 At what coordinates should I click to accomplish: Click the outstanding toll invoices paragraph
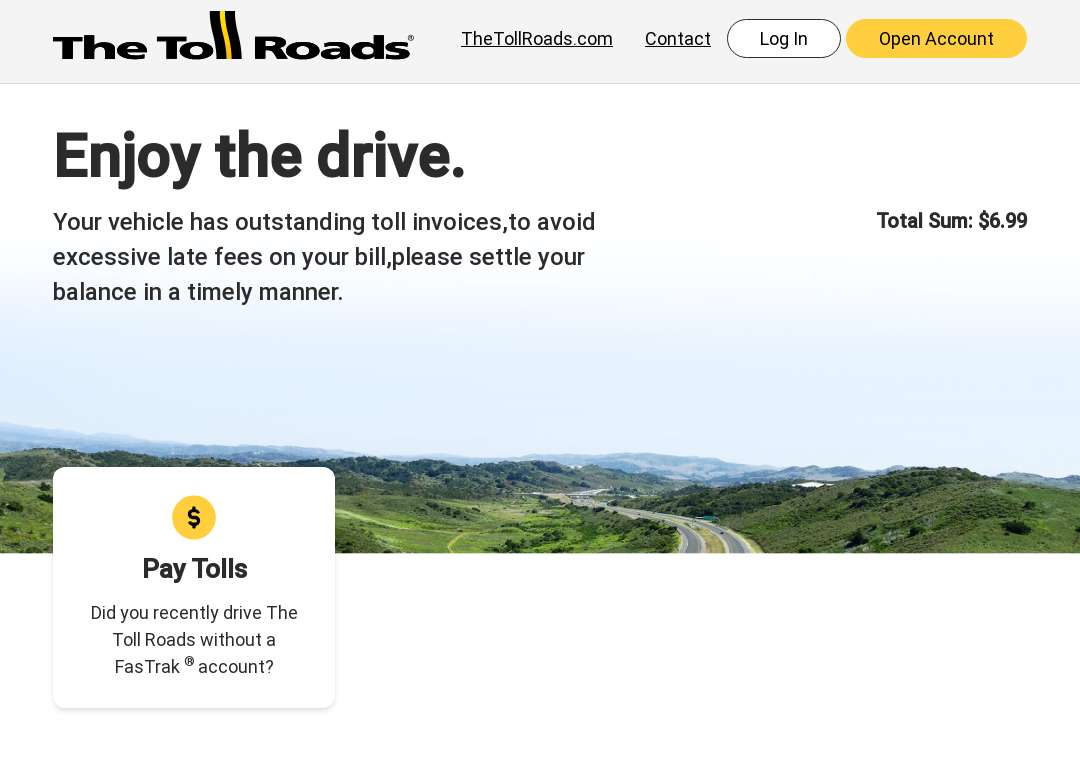tap(324, 257)
